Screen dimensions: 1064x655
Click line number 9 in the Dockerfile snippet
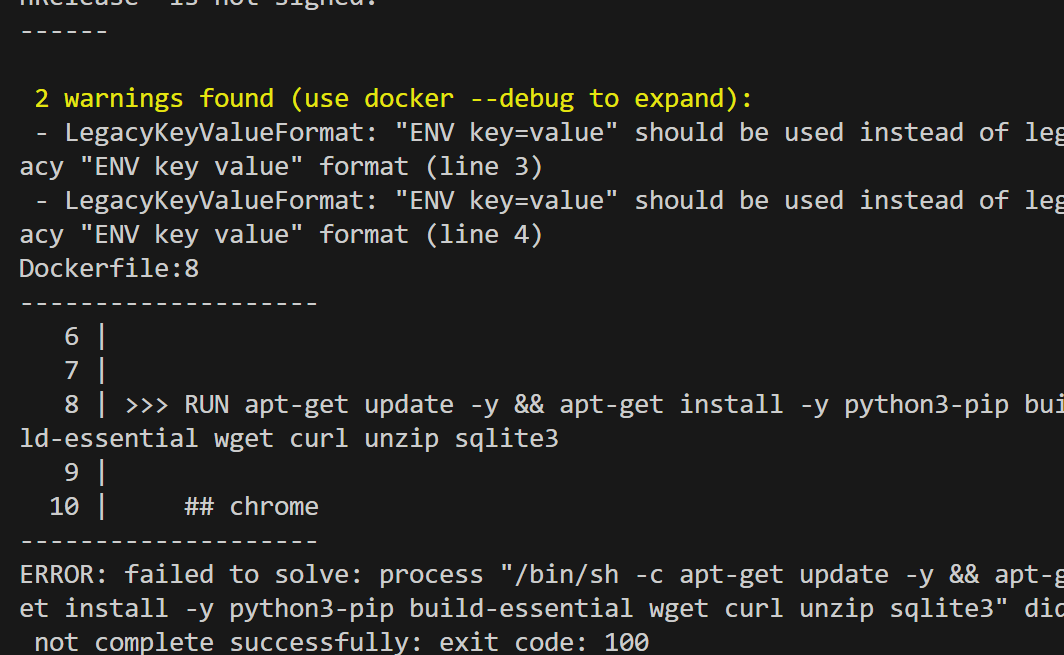pyautogui.click(x=72, y=472)
